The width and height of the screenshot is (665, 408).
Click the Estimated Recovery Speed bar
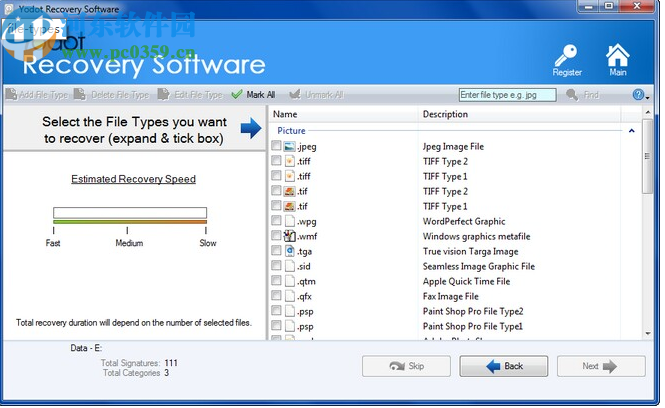(x=130, y=215)
